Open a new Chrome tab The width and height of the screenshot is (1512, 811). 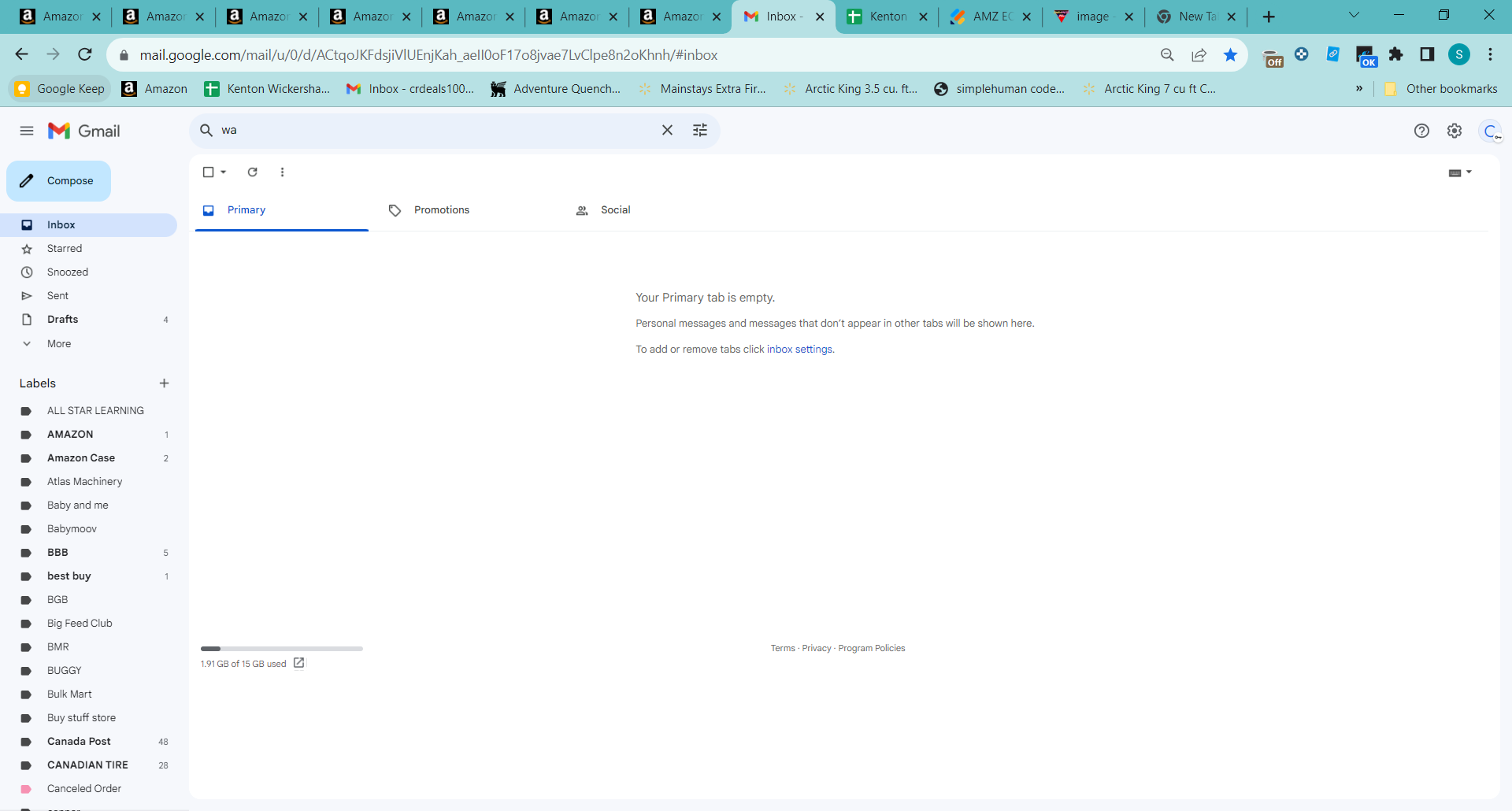(x=1269, y=17)
